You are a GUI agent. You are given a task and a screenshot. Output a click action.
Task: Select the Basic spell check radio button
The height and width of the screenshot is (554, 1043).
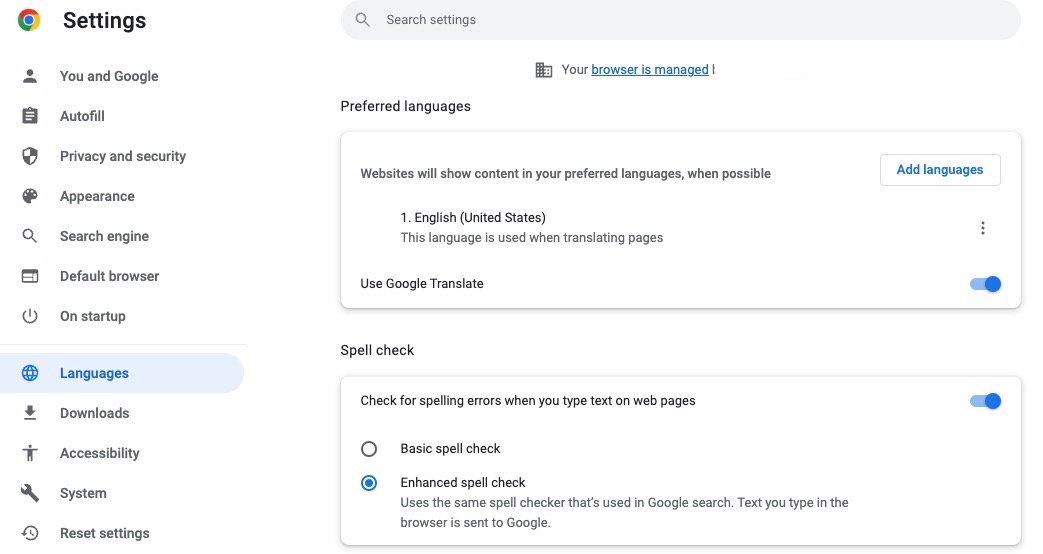tap(369, 449)
